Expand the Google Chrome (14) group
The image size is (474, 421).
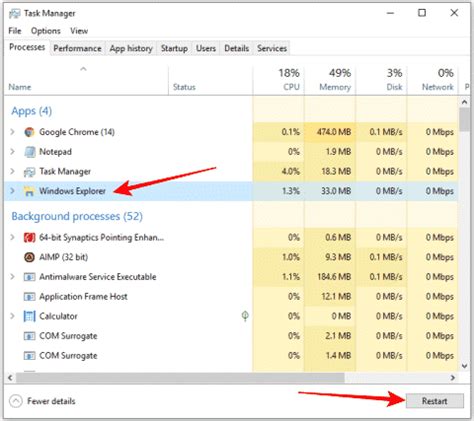13,132
